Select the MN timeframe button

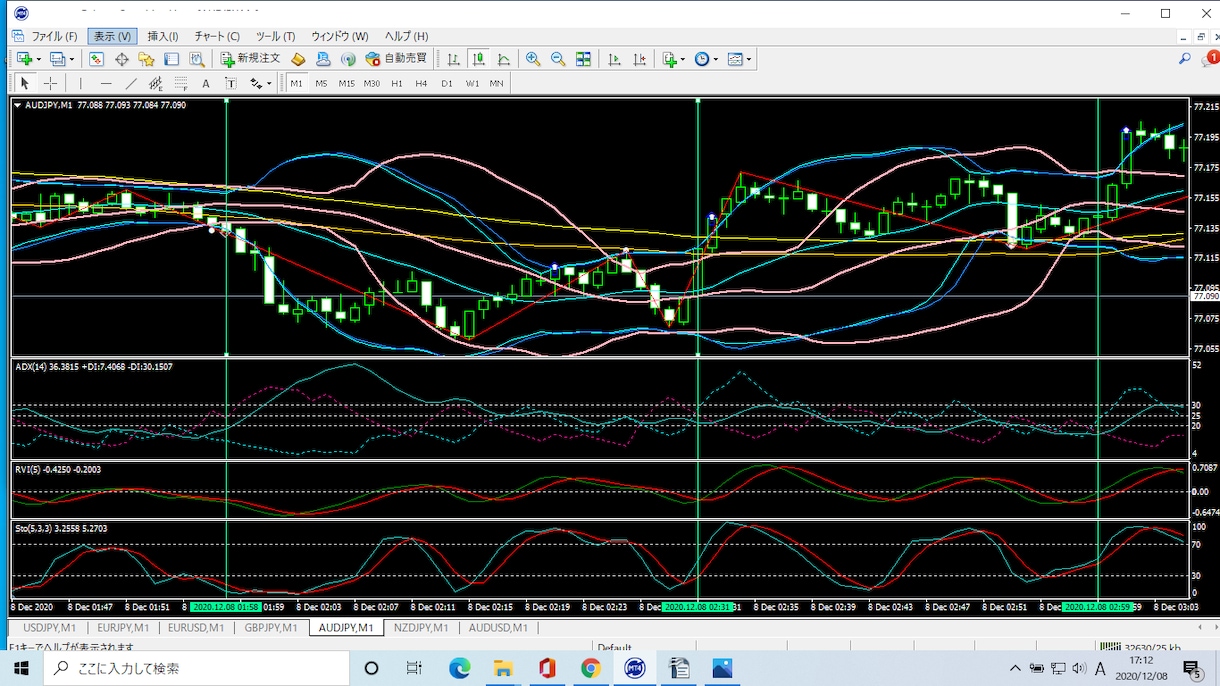pos(497,84)
